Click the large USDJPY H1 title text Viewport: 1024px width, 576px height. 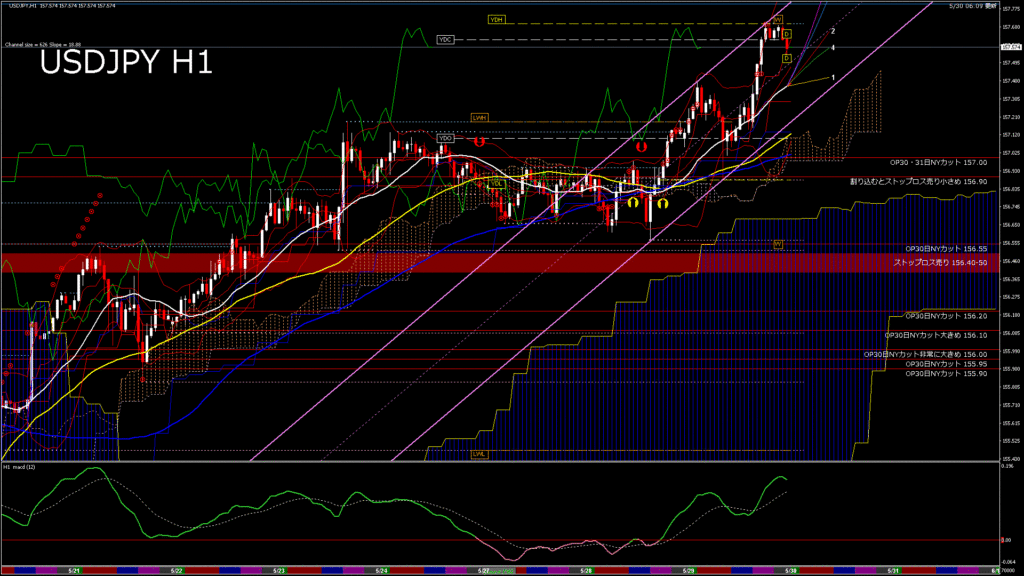tap(125, 63)
